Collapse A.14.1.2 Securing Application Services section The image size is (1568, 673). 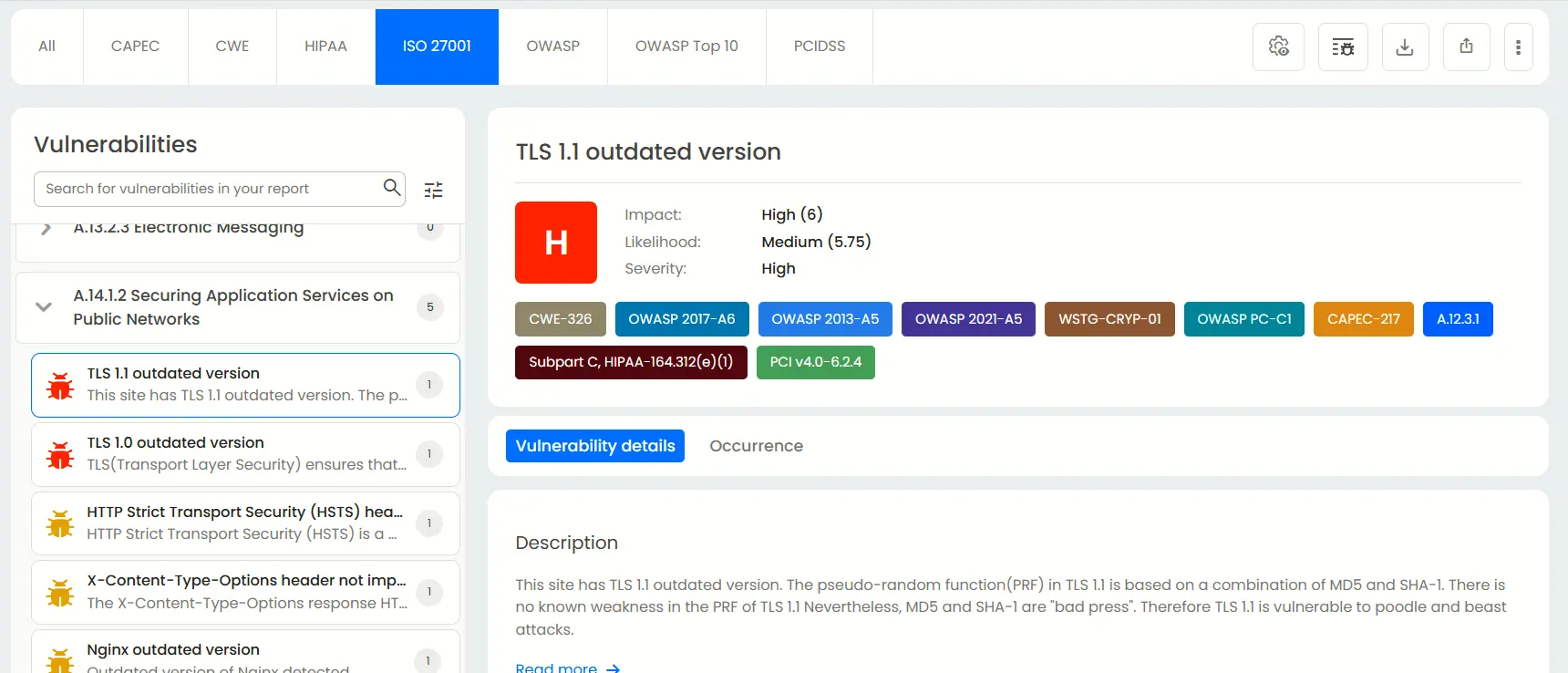pos(44,307)
